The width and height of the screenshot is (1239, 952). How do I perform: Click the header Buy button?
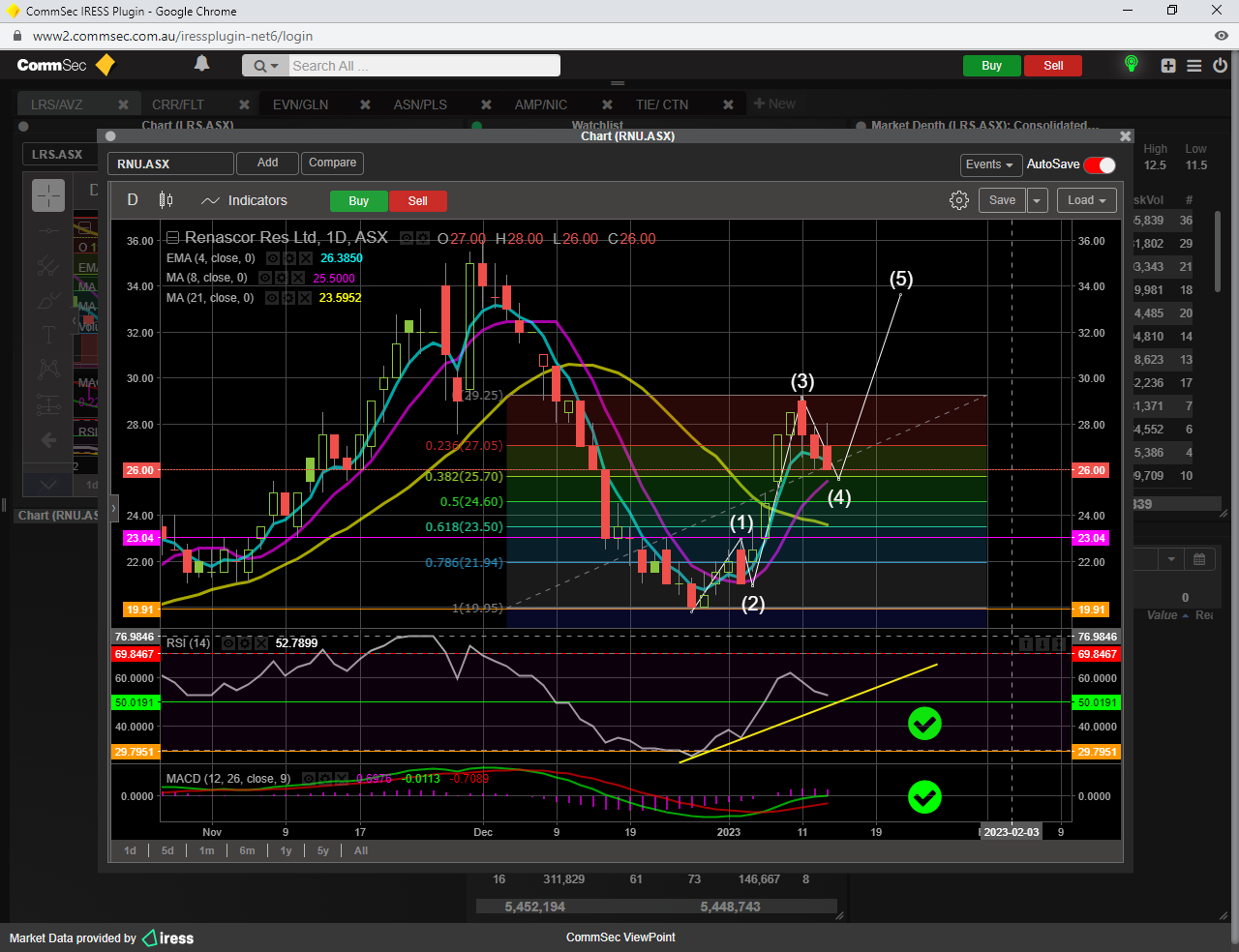(x=991, y=66)
